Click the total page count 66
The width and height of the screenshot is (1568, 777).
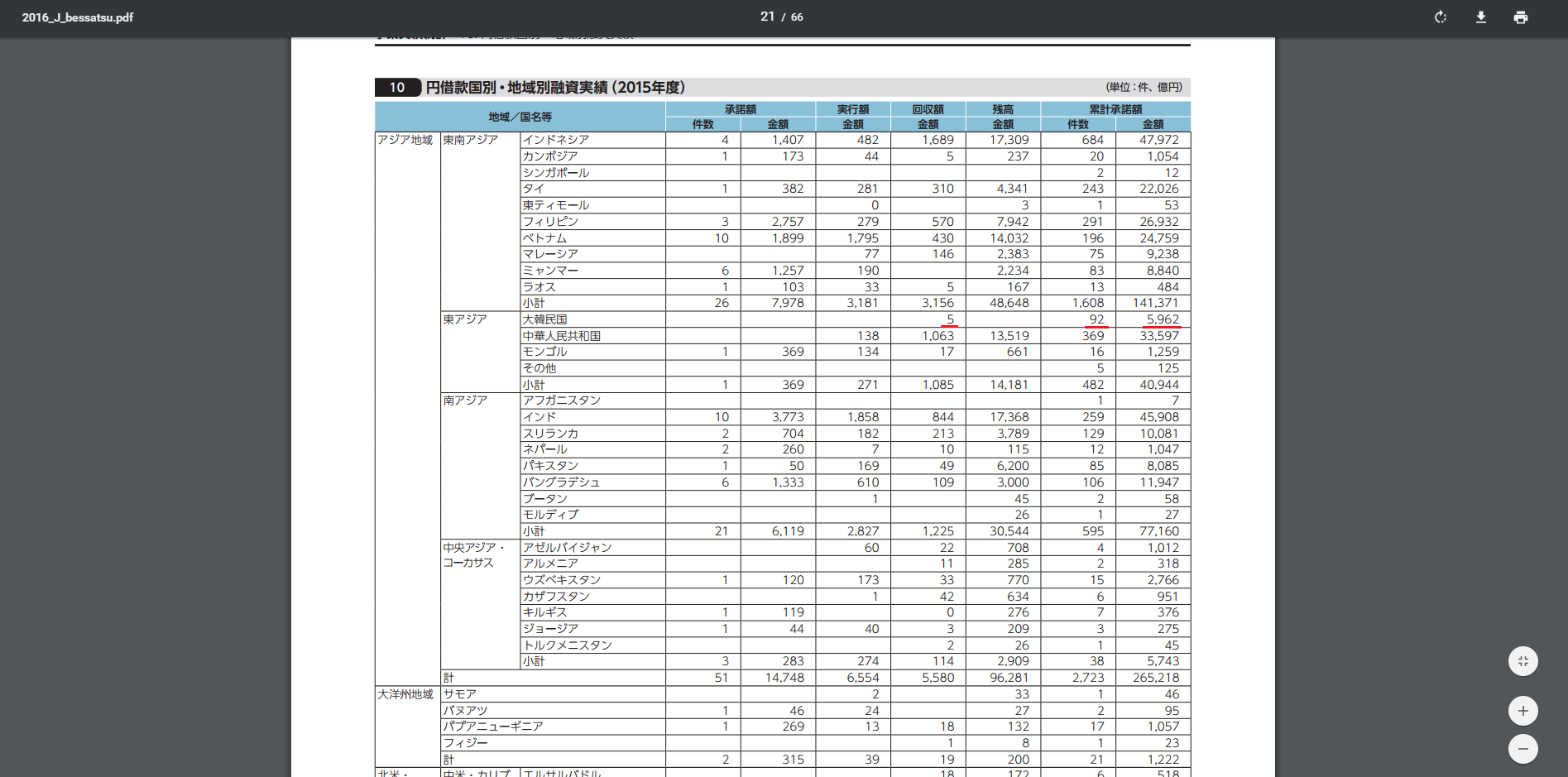point(797,17)
